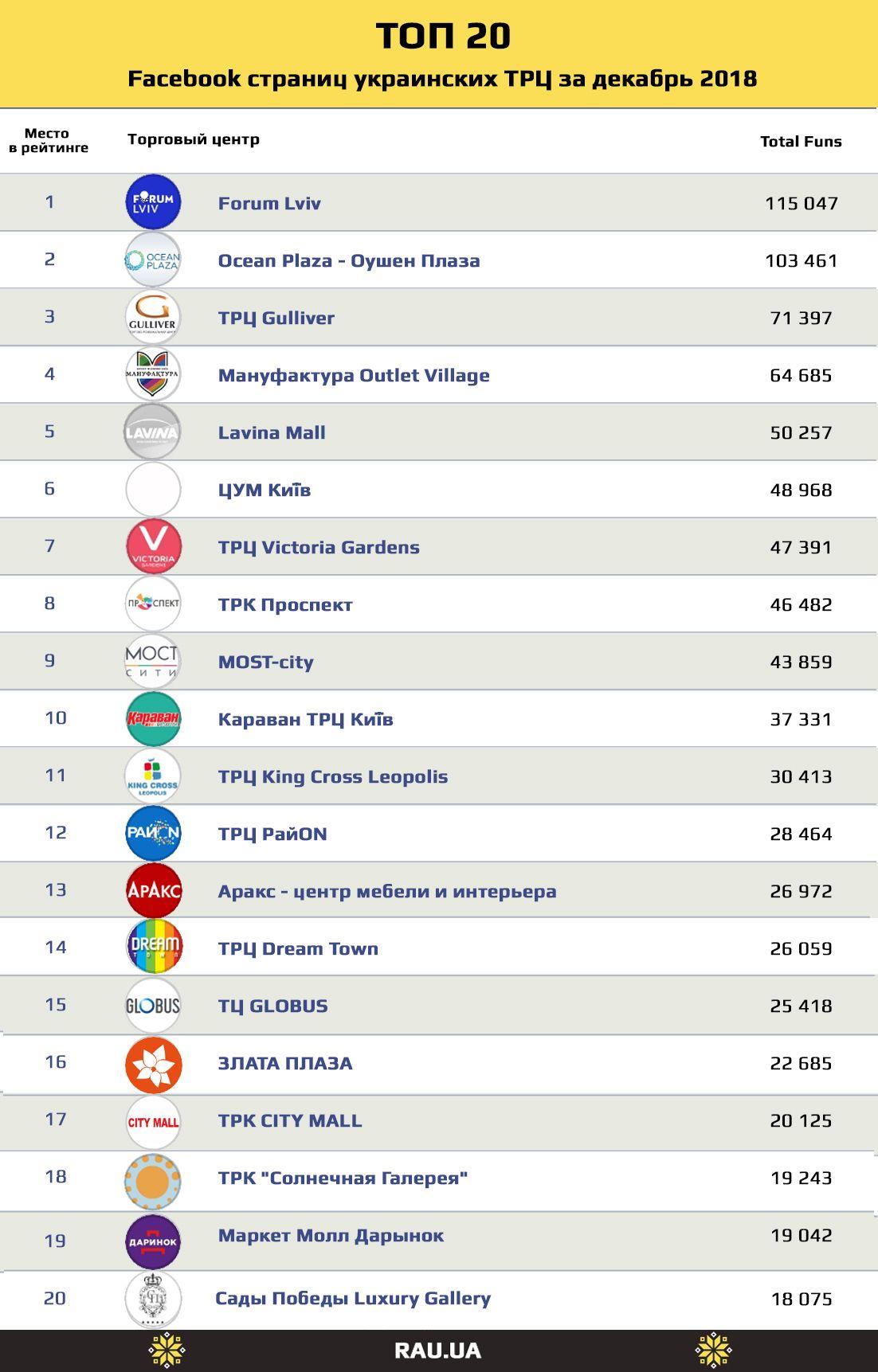Click the Злата Плаза orange flower logo
Viewport: 878px width, 1372px height.
tap(153, 1063)
